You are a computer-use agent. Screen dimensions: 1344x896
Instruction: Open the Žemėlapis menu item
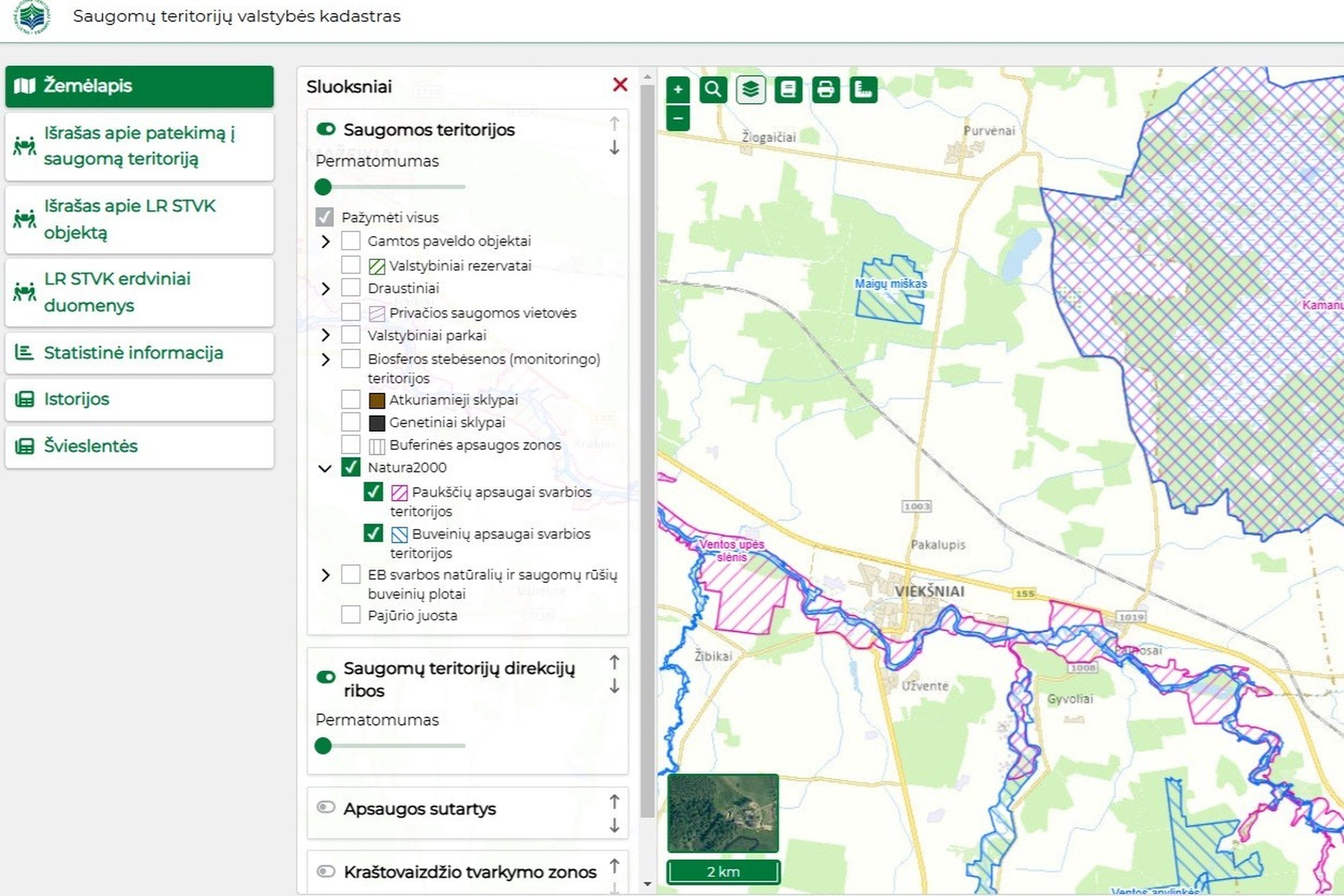tap(139, 86)
